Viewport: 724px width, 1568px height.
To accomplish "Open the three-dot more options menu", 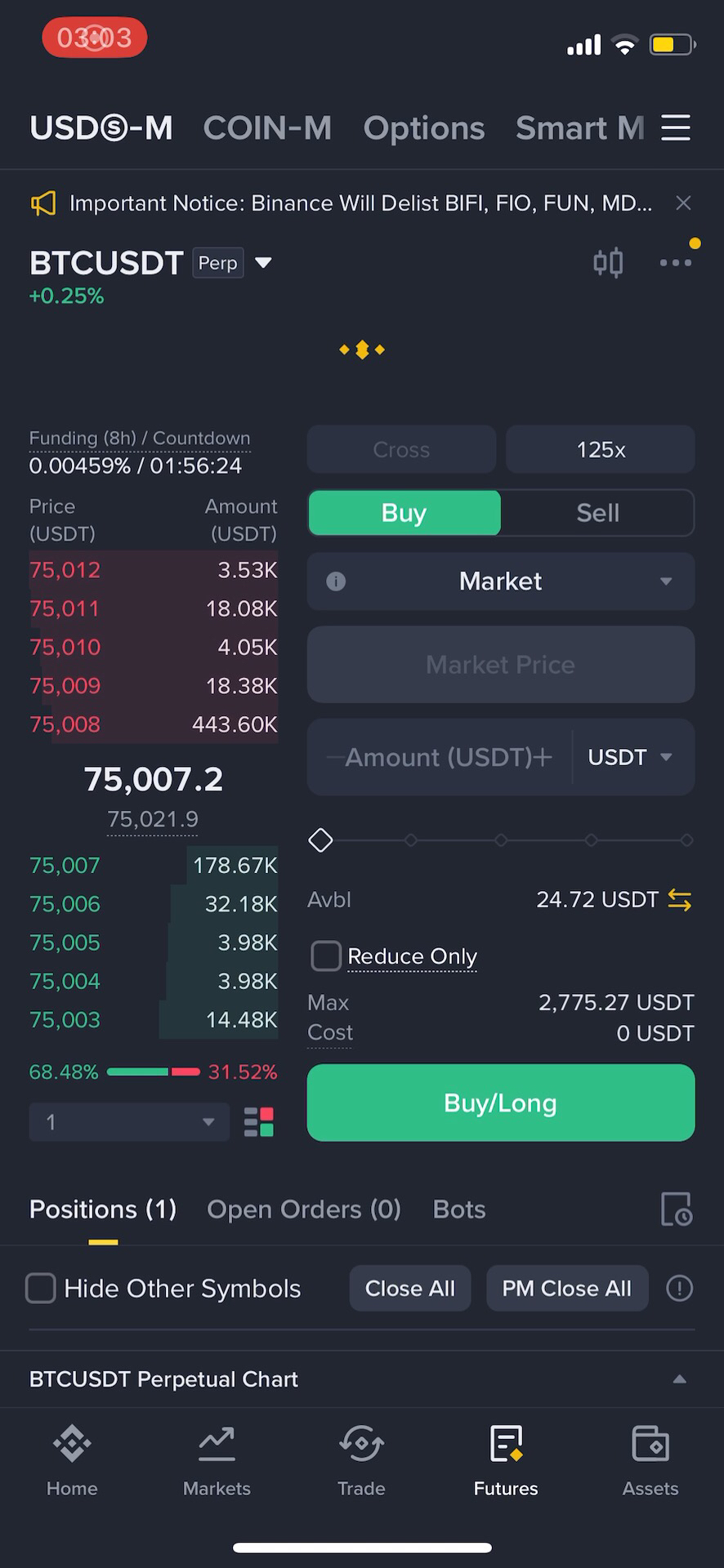I will (676, 262).
